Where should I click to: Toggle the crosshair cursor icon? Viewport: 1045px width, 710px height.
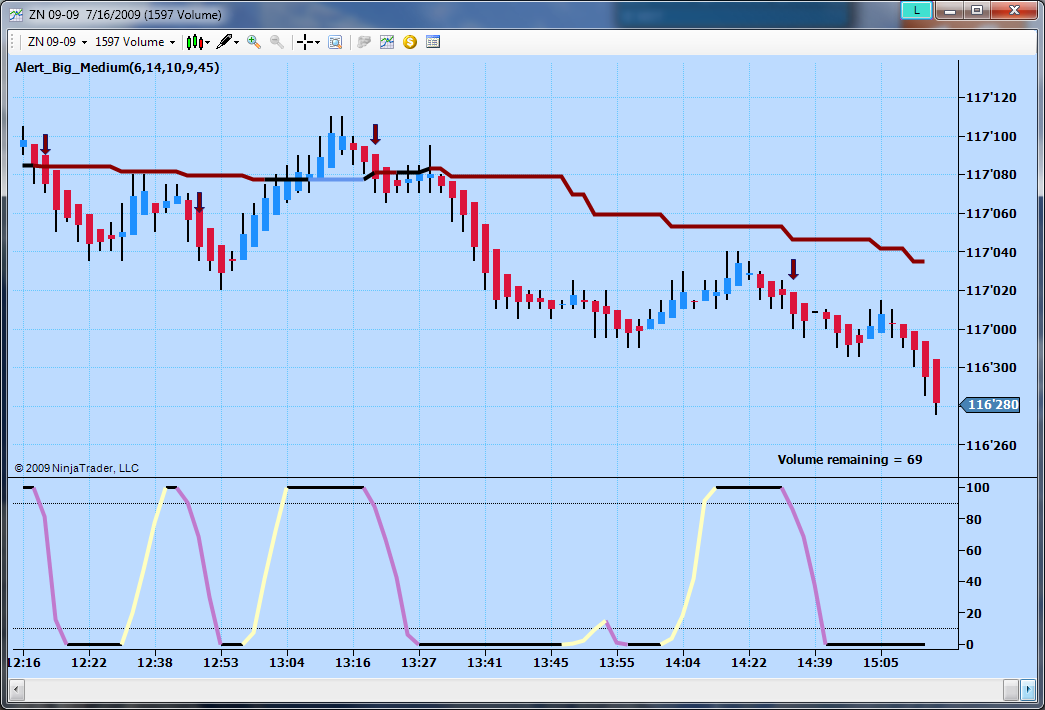click(305, 42)
